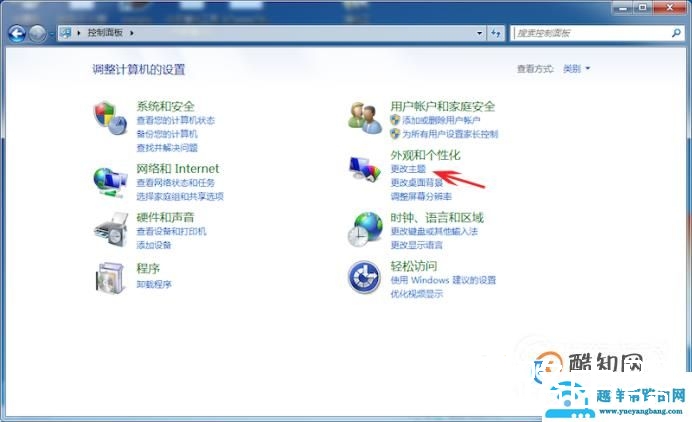Open 选择家庭组和共享选项 link
This screenshot has width=692, height=422.
pyautogui.click(x=180, y=196)
